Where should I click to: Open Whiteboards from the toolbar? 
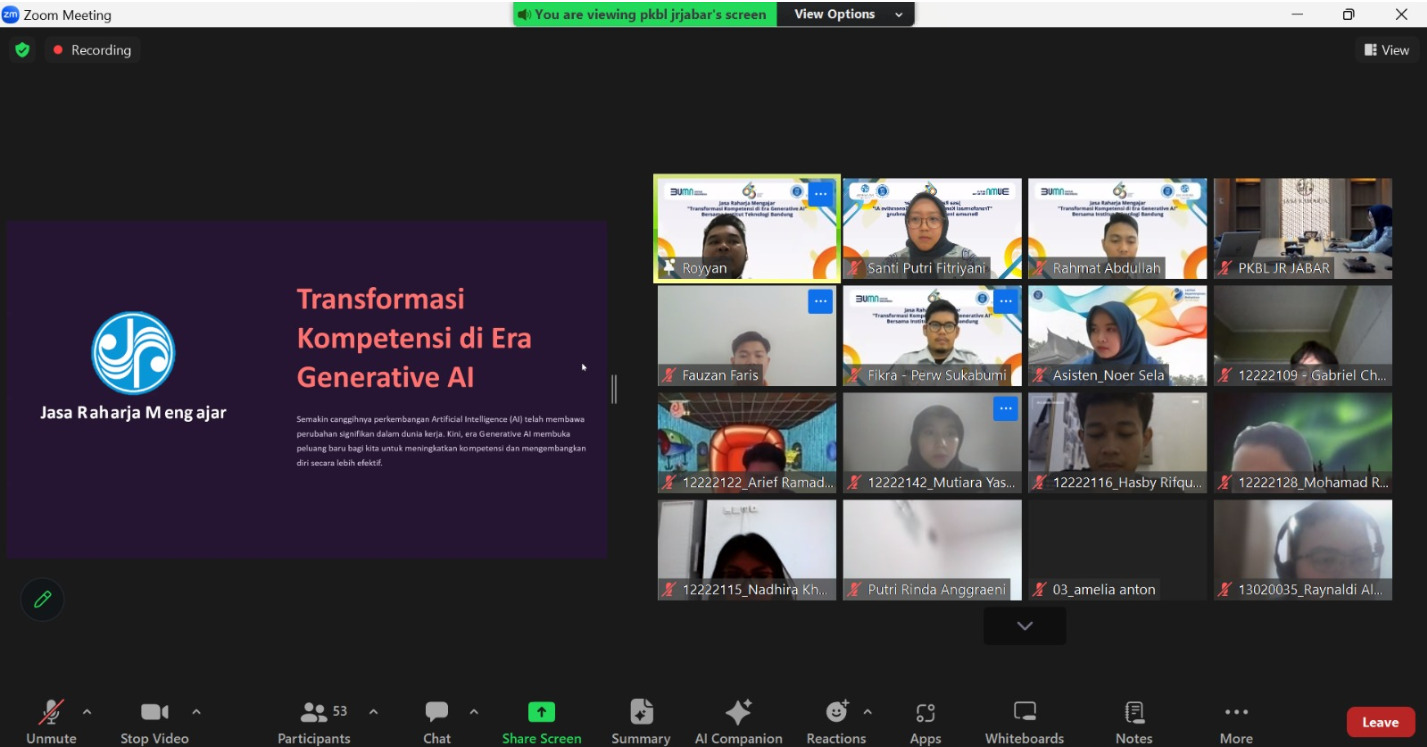[x=1024, y=722]
